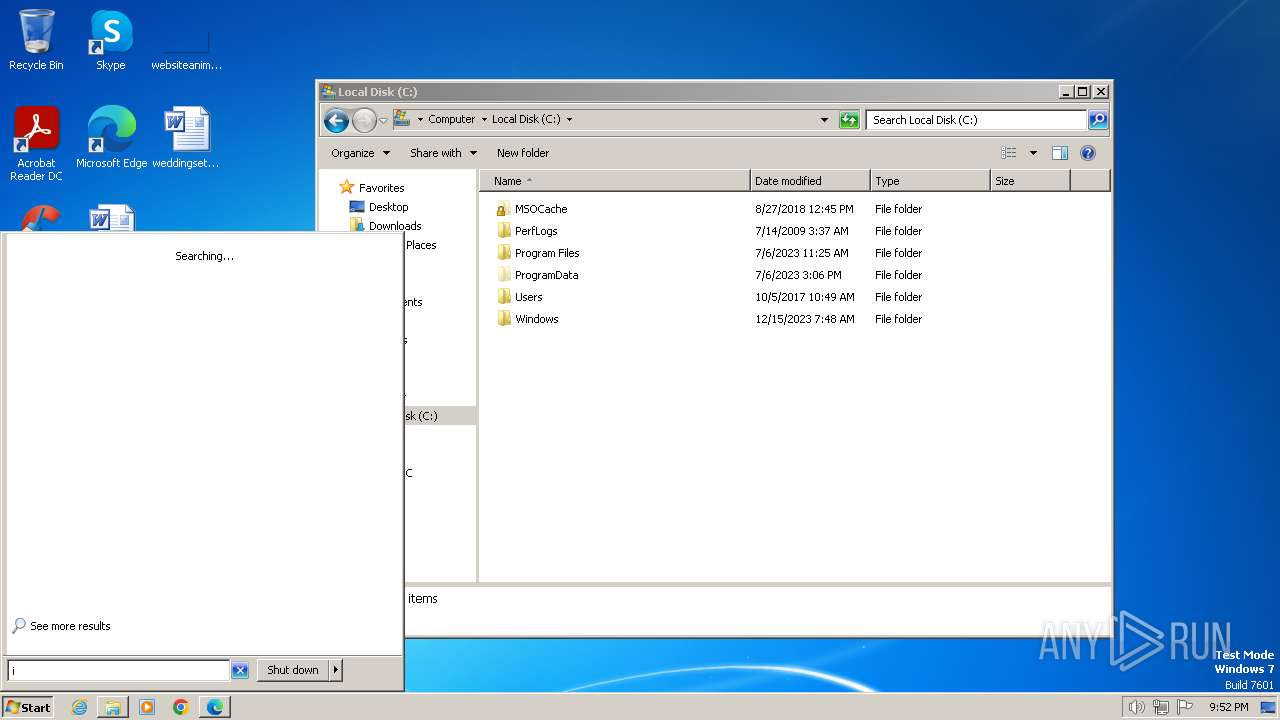Expand the arrow after Local Disk (C:) breadcrumb

point(570,119)
